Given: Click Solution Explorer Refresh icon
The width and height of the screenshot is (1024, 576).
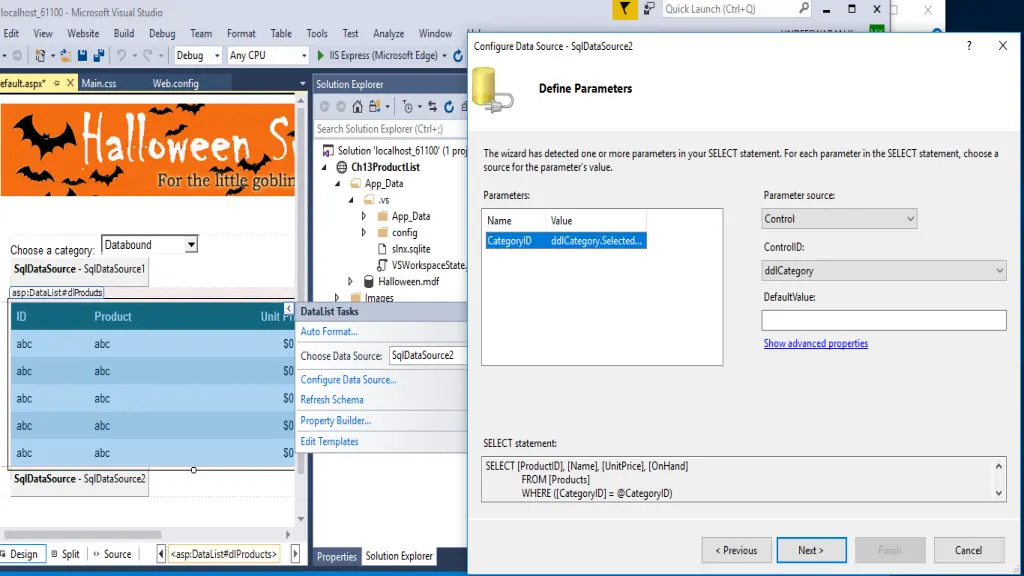Looking at the screenshot, I should (x=449, y=106).
